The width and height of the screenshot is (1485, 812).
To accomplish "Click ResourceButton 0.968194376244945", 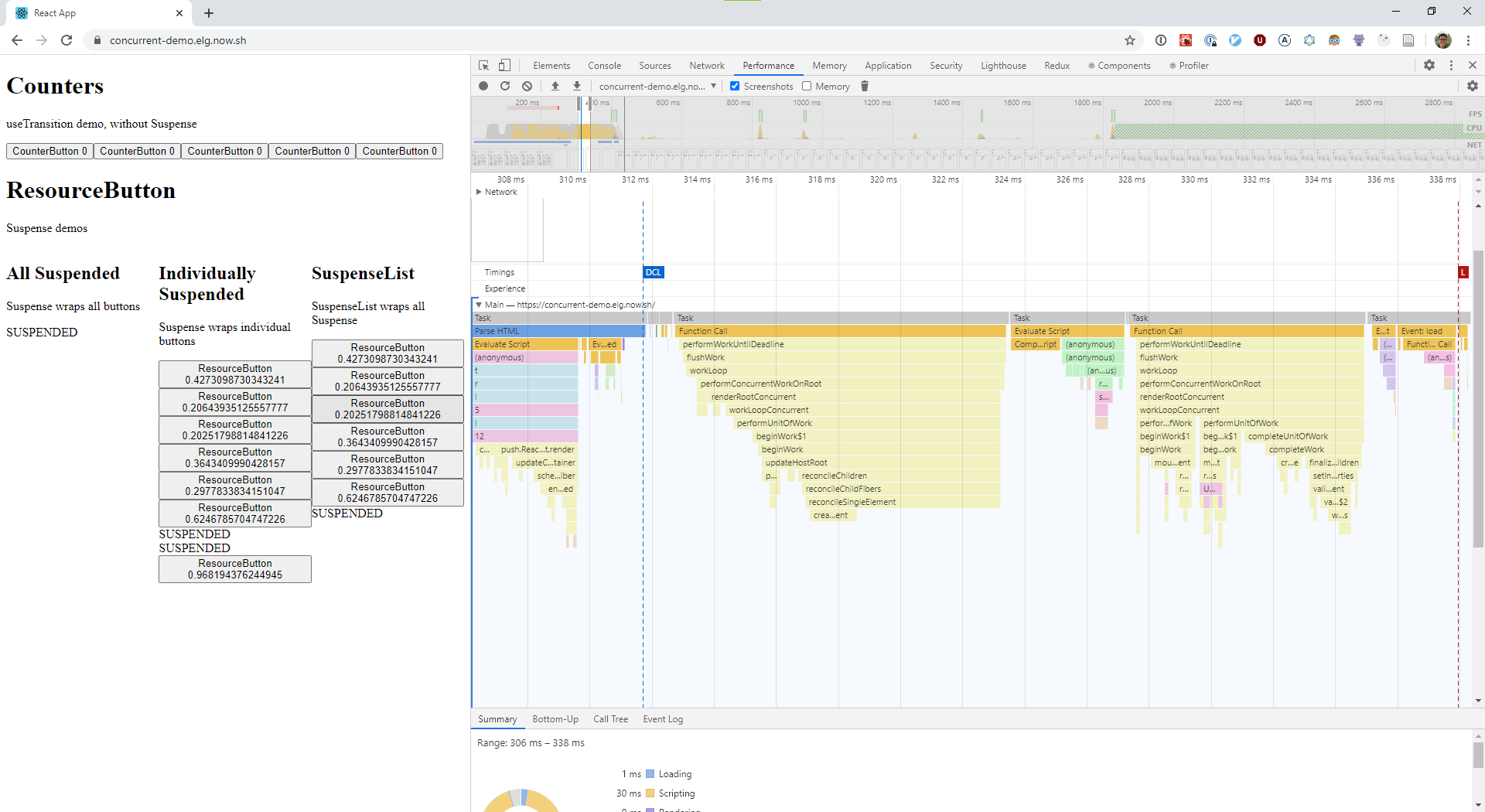I will (x=235, y=569).
